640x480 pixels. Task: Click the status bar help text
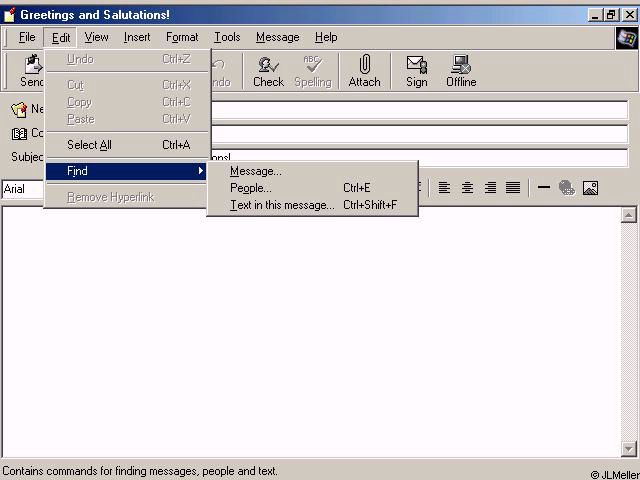pyautogui.click(x=140, y=471)
